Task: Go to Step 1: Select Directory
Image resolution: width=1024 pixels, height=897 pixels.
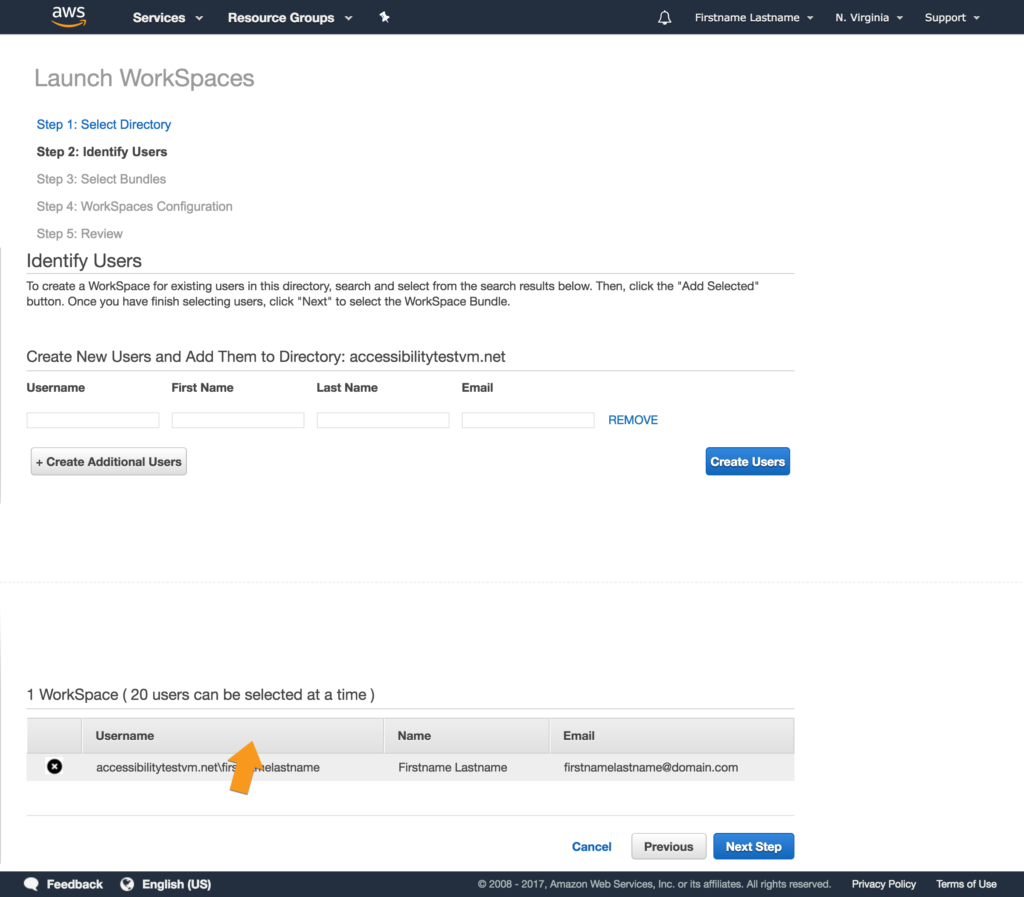Action: click(x=104, y=124)
